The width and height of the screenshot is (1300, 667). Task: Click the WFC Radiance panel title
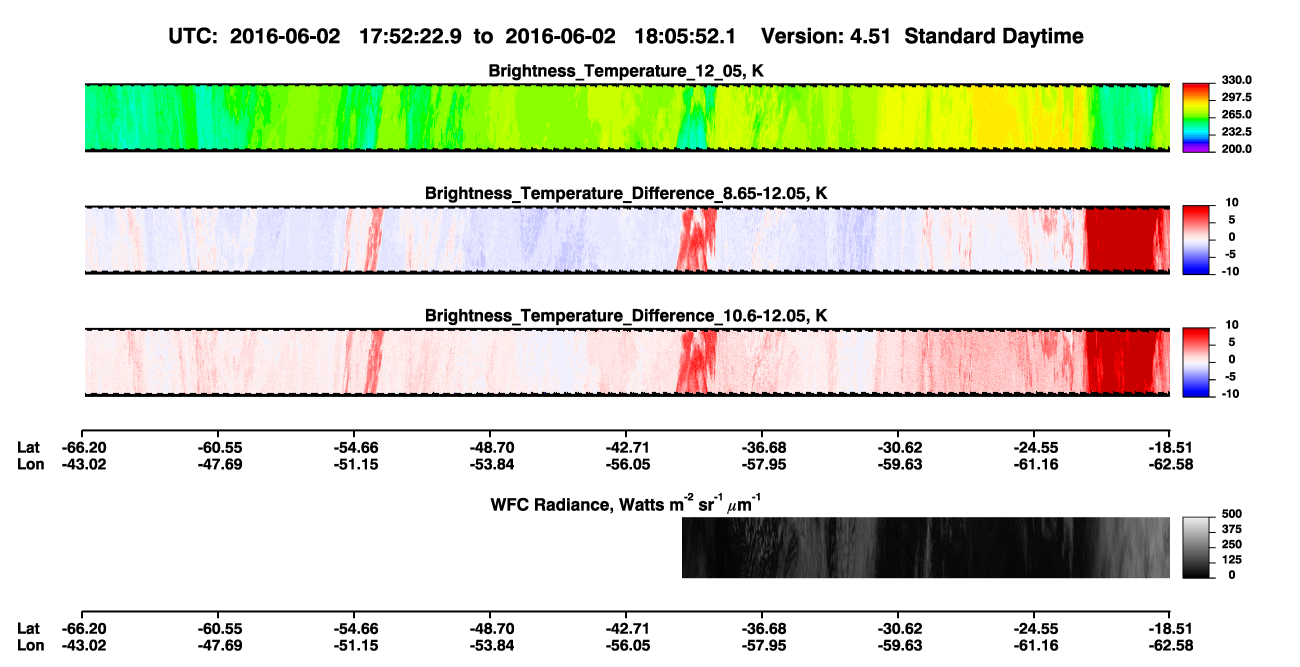[628, 503]
